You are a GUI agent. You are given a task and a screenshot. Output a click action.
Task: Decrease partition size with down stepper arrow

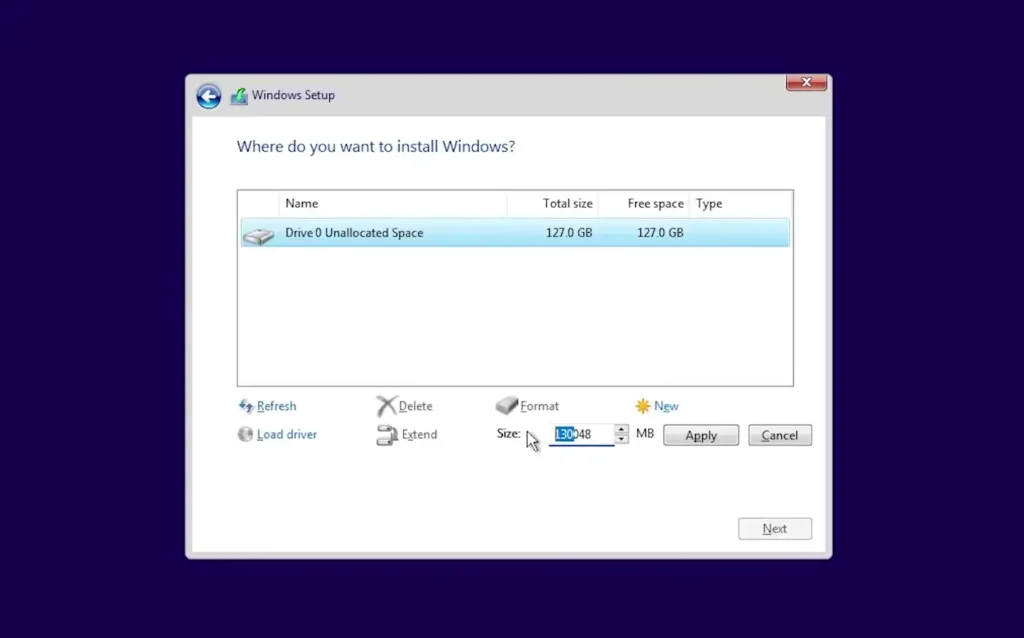coord(622,440)
